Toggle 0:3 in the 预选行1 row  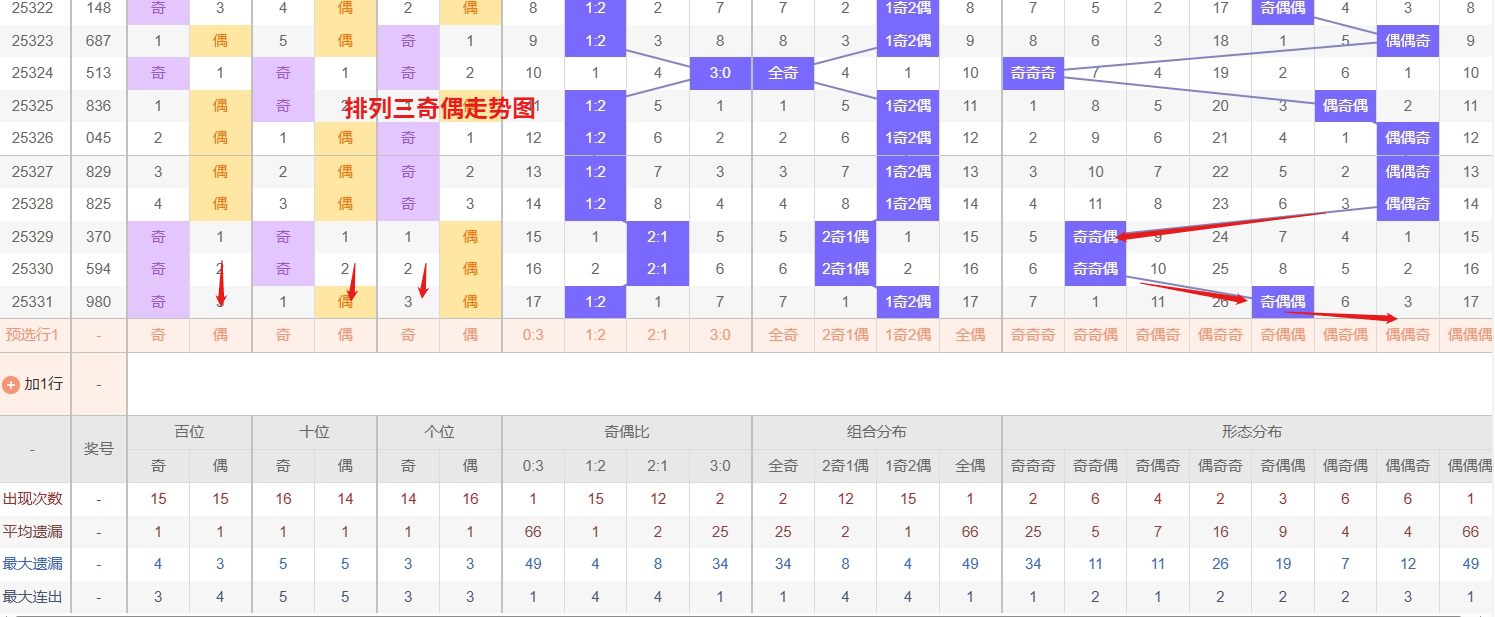pyautogui.click(x=533, y=335)
